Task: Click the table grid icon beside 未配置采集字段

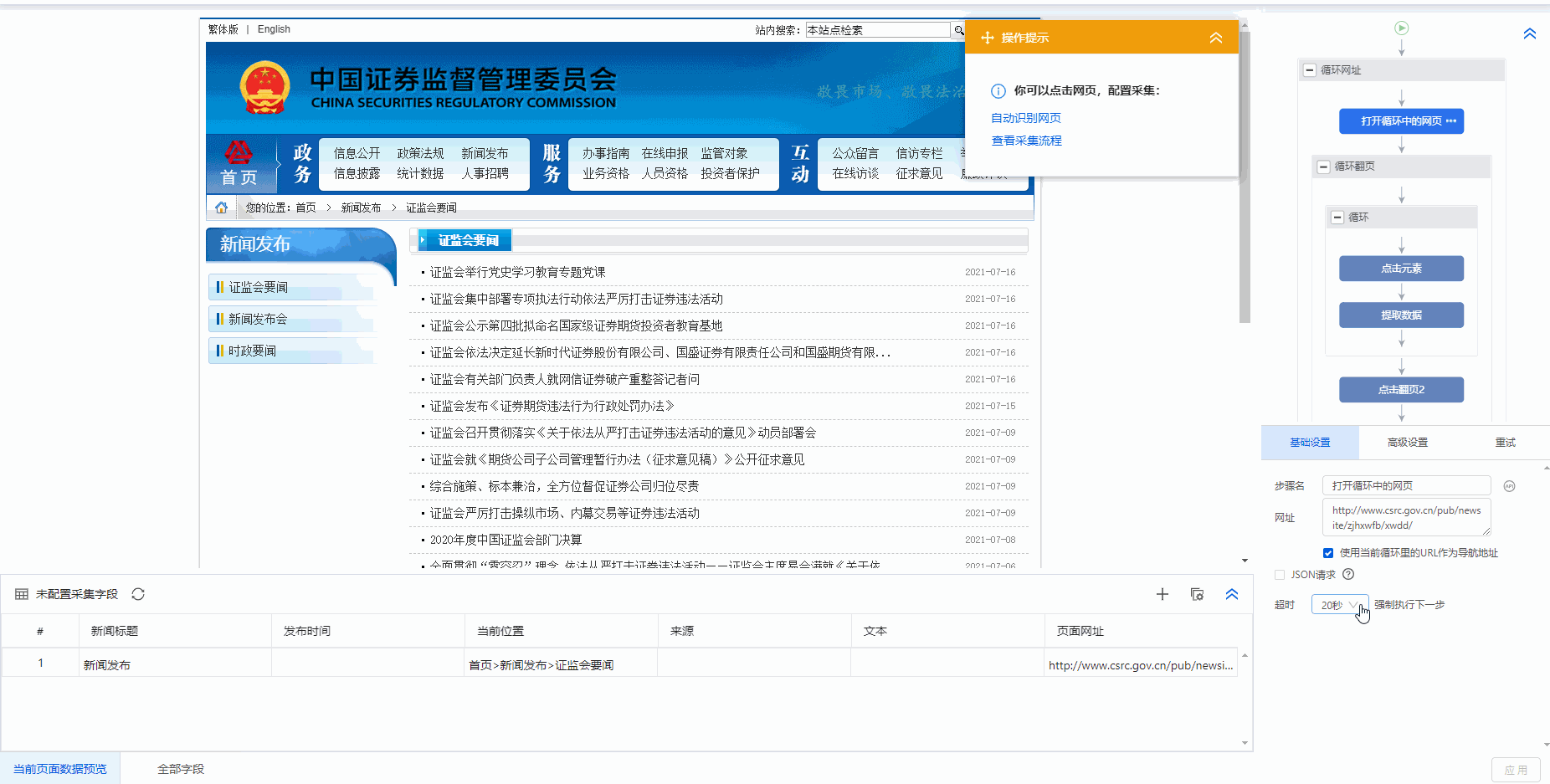Action: pyautogui.click(x=22, y=594)
